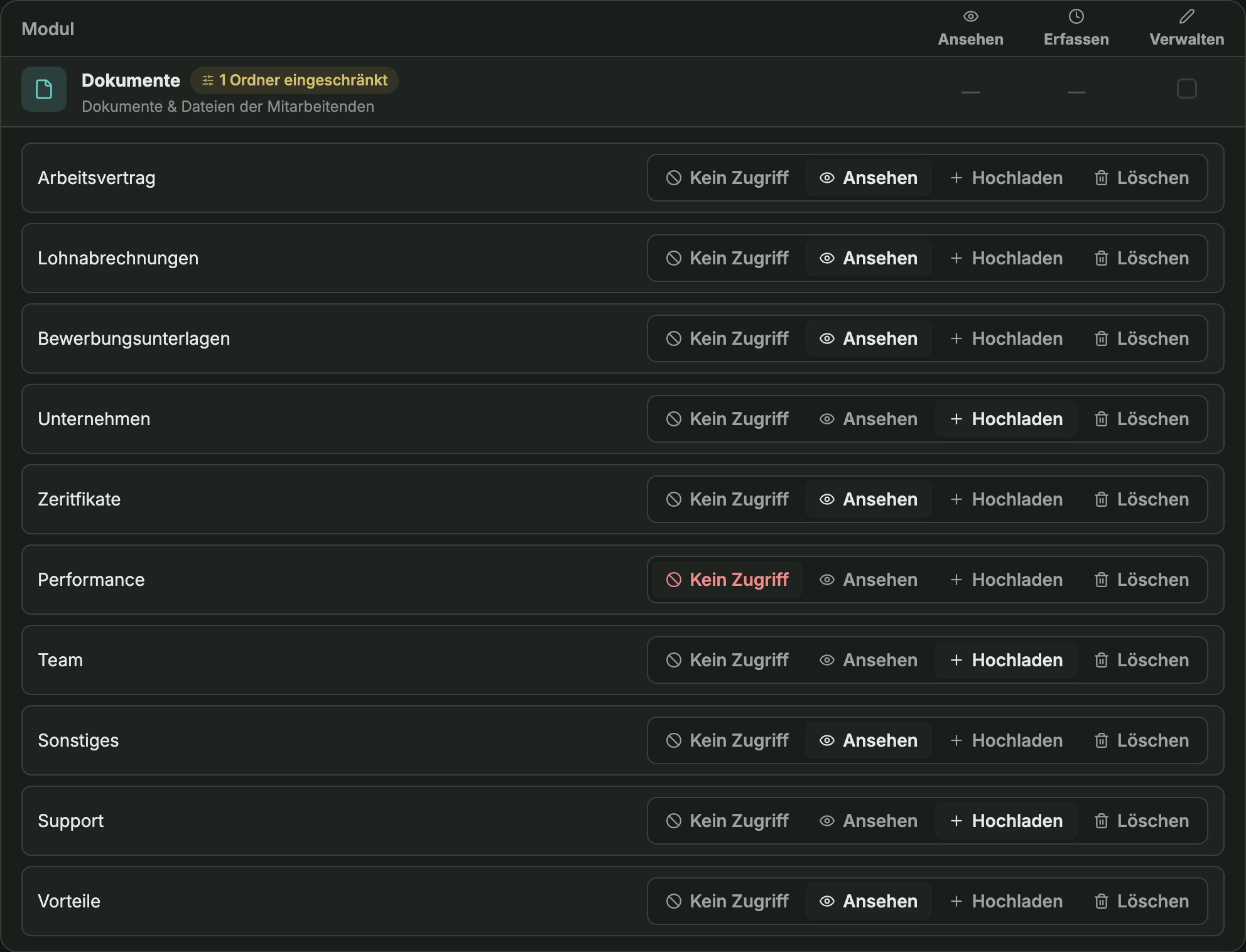This screenshot has height=952, width=1246.
Task: Select Ansehen for Team folder
Action: point(869,660)
